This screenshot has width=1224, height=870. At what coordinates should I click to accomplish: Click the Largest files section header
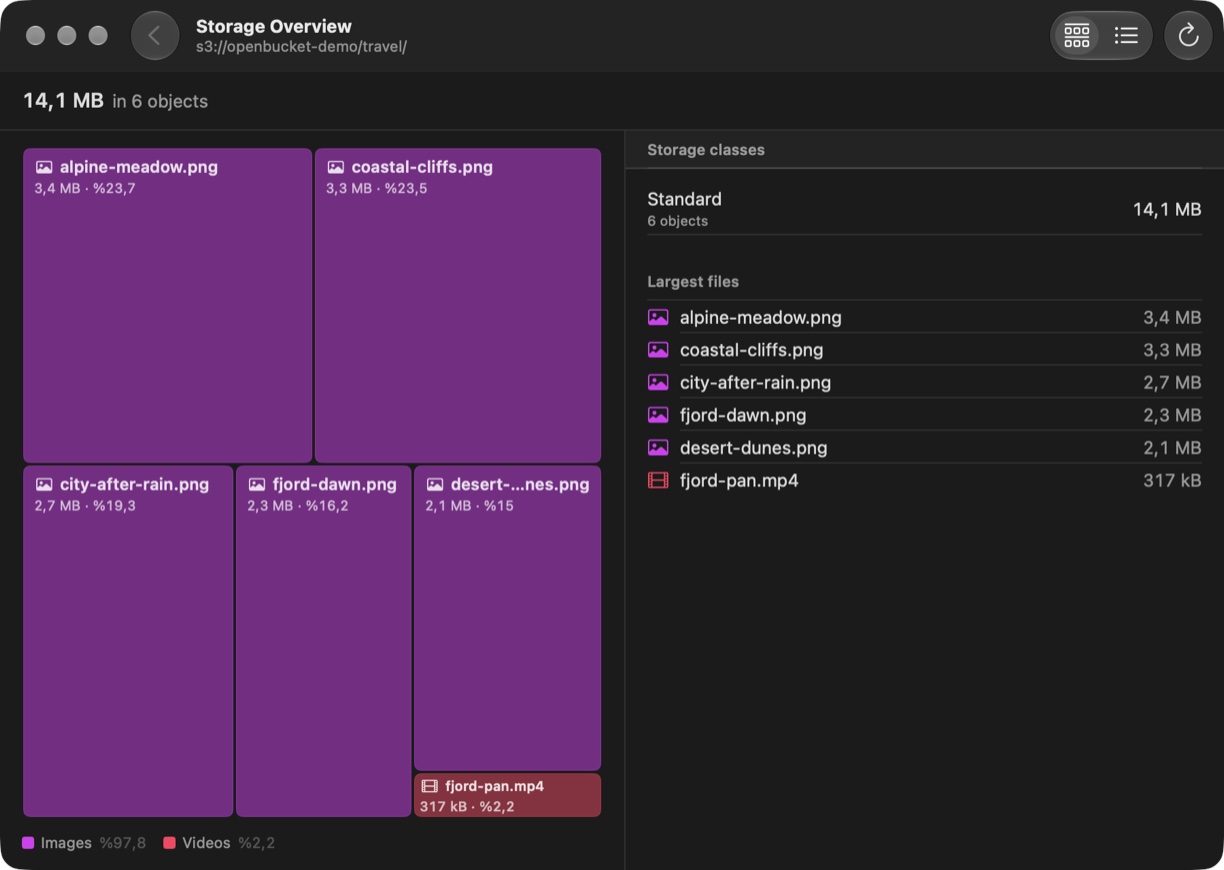[x=693, y=282]
